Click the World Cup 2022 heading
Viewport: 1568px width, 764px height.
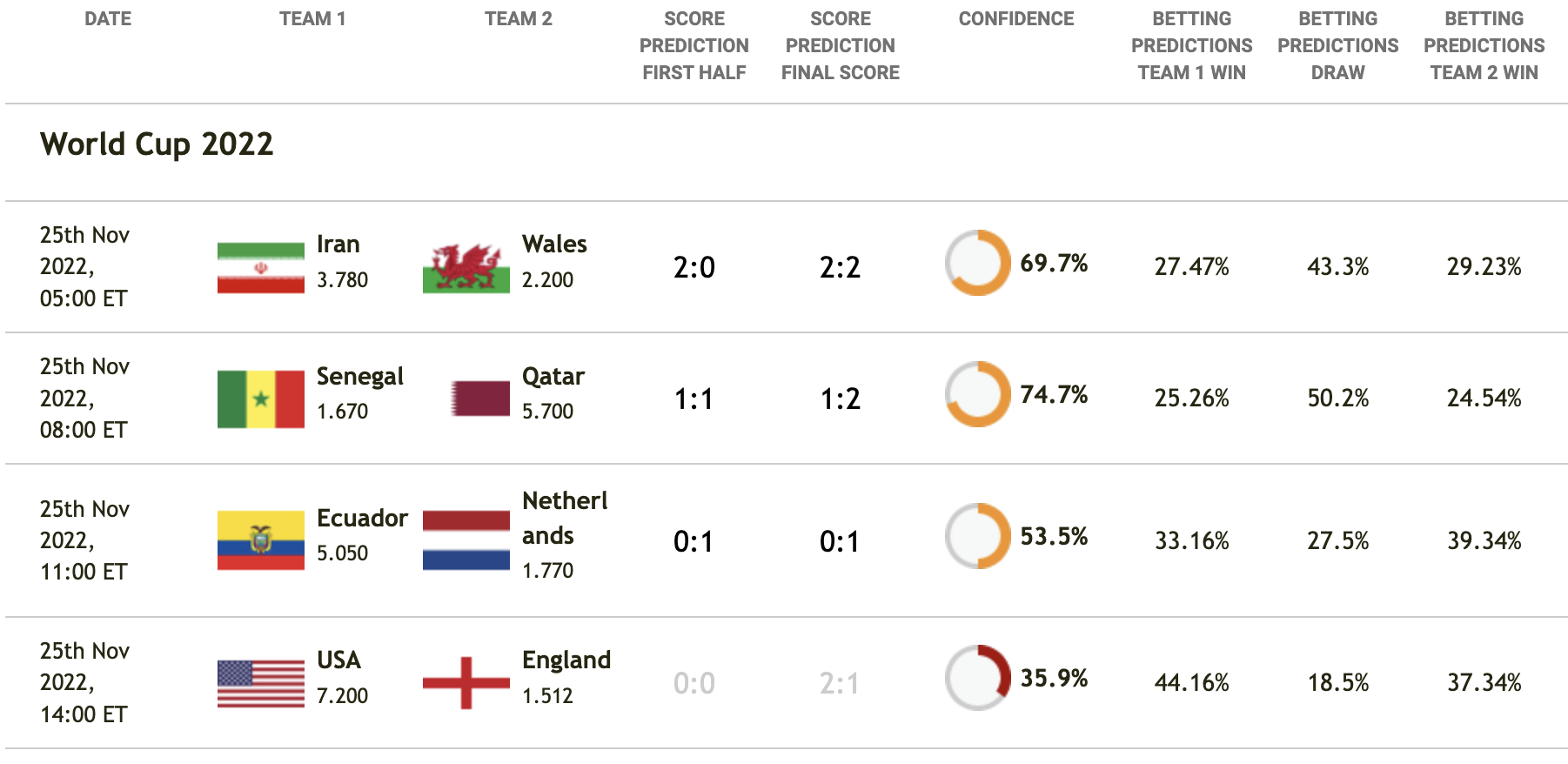point(157,144)
